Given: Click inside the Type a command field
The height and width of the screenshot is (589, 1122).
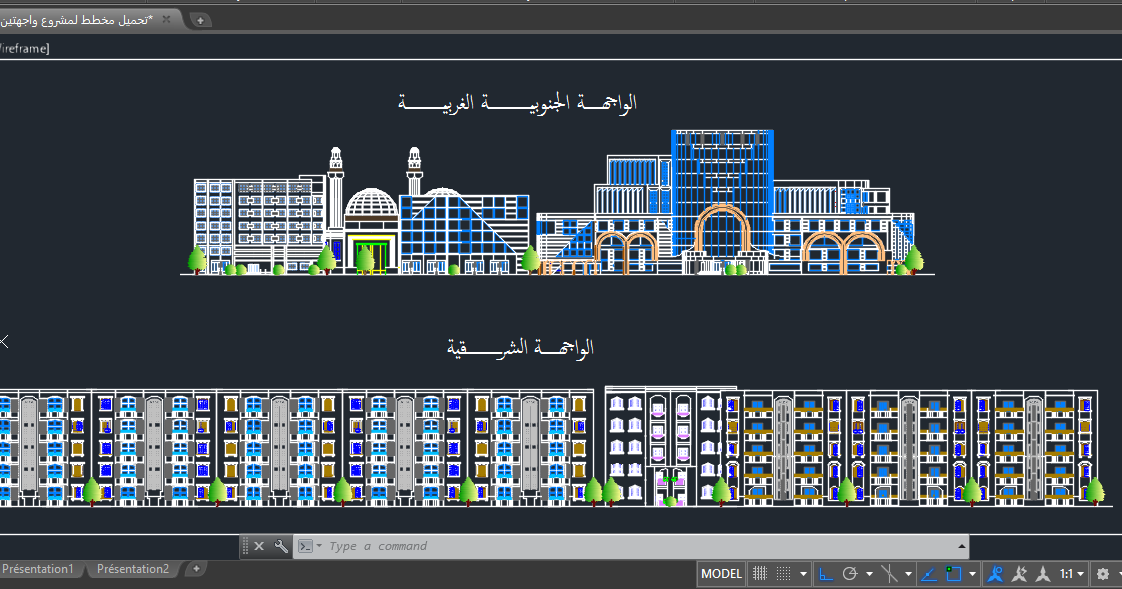Looking at the screenshot, I should 420,547.
